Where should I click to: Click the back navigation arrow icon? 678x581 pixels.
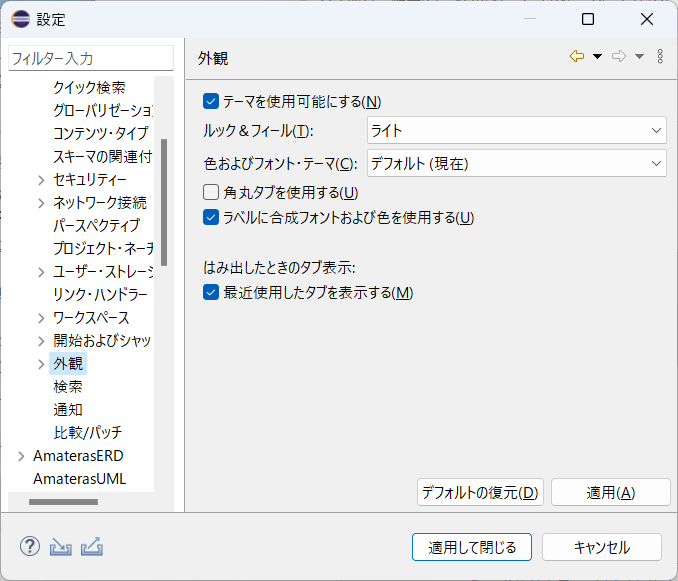click(576, 57)
